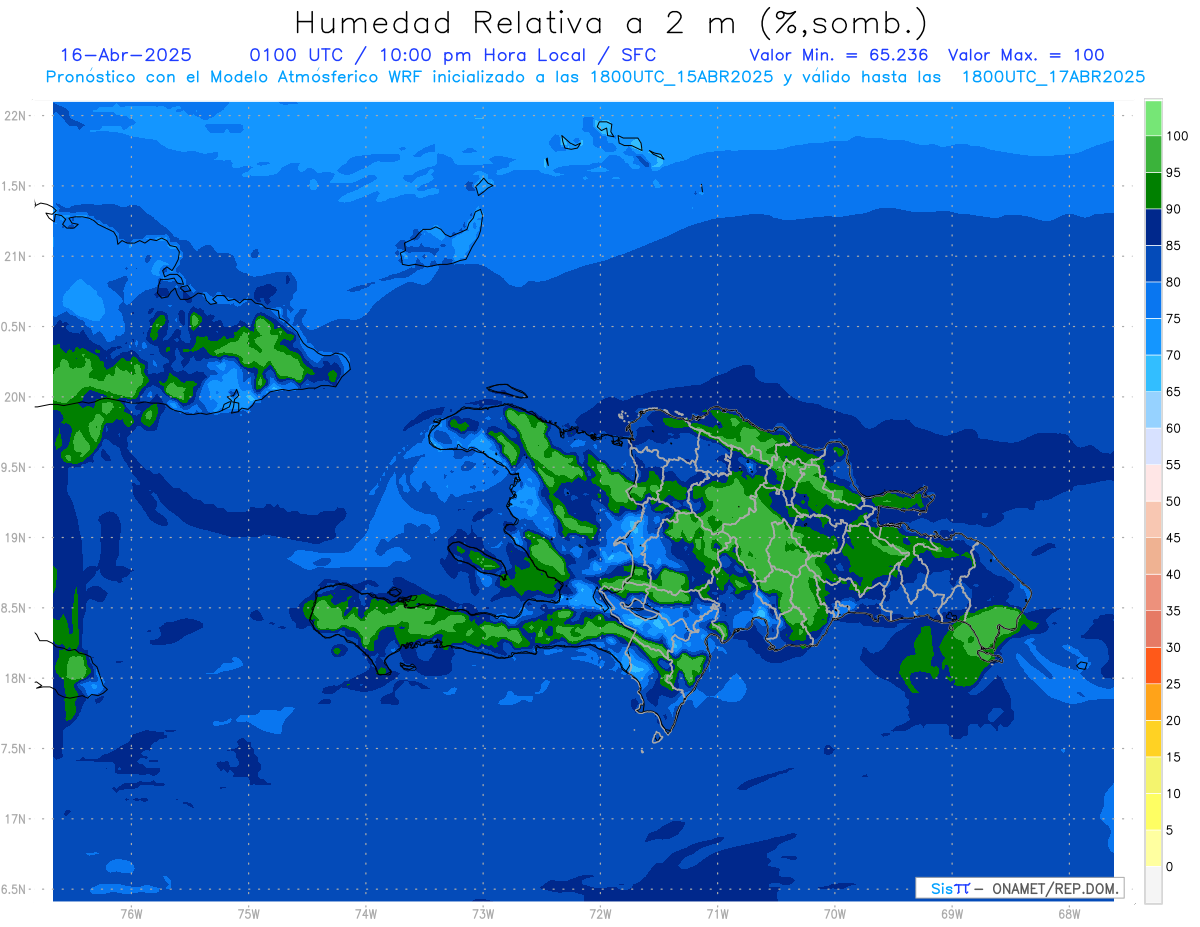Click the colorbar label '90'
Screen dimensions: 1200x927
tap(1173, 209)
